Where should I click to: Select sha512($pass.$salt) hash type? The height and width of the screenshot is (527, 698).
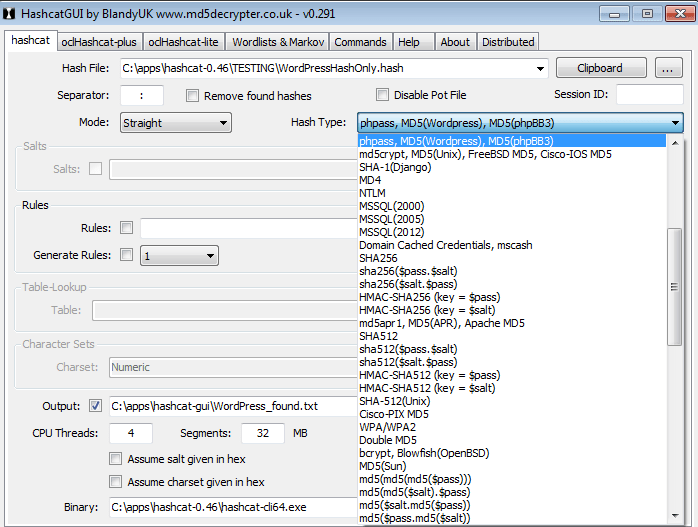click(x=512, y=349)
